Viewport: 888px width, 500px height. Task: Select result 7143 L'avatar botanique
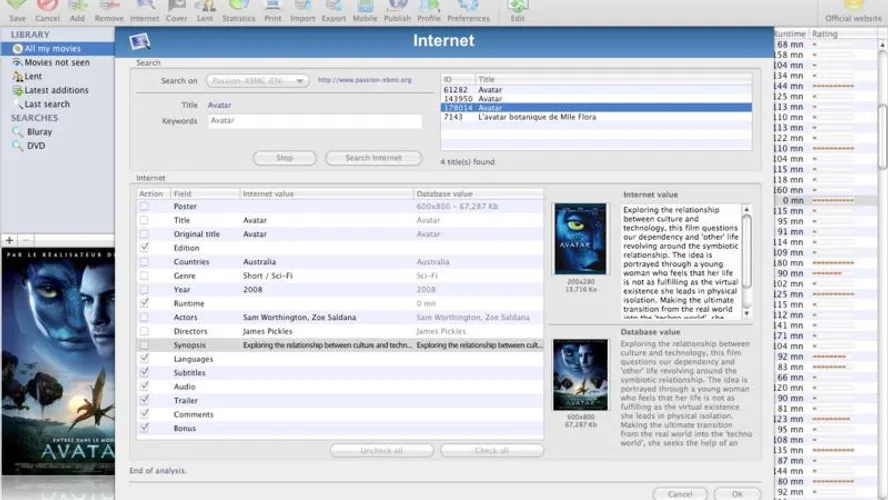(596, 117)
